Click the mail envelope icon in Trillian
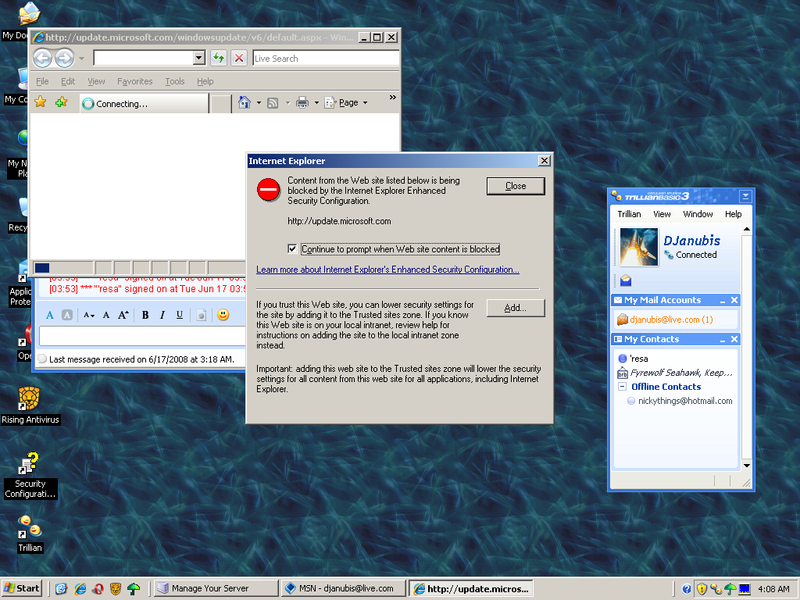This screenshot has width=800, height=600. tap(626, 280)
